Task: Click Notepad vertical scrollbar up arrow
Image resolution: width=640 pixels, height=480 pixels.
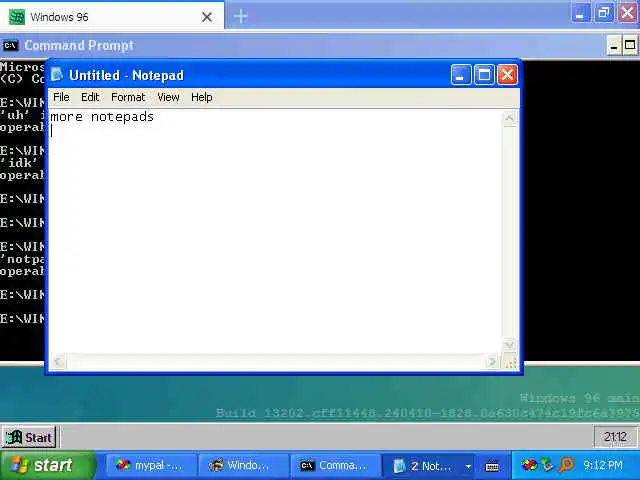Action: (x=509, y=119)
